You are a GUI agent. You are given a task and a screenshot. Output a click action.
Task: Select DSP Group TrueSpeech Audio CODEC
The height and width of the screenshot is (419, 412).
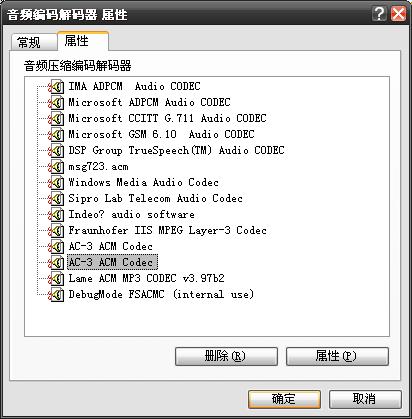coord(176,150)
